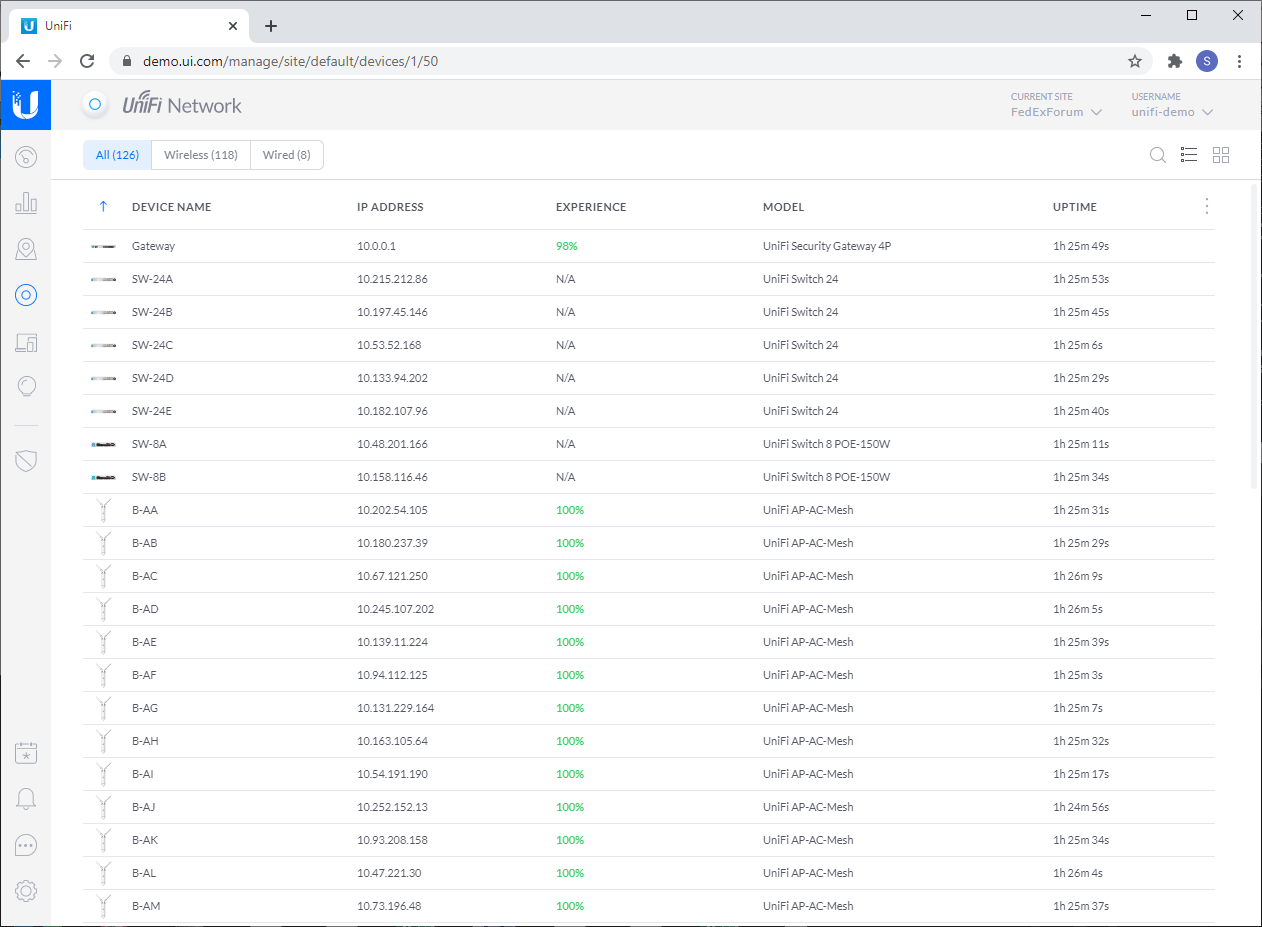Open the SW-24C device name
This screenshot has height=927, width=1262.
(x=152, y=345)
